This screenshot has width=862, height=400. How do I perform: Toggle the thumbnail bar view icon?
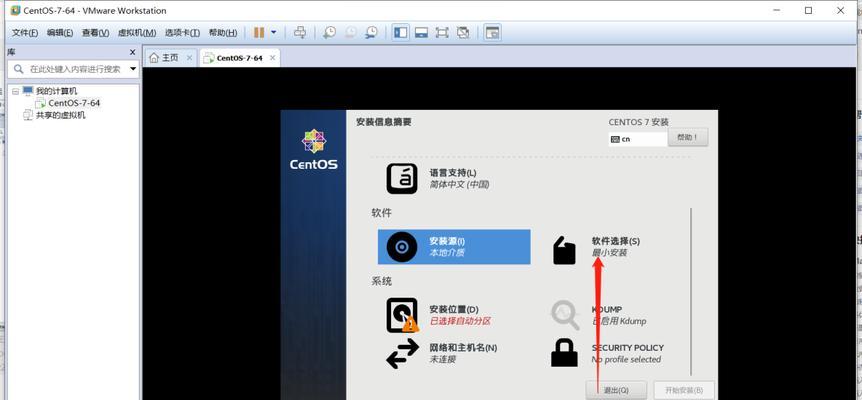421,33
